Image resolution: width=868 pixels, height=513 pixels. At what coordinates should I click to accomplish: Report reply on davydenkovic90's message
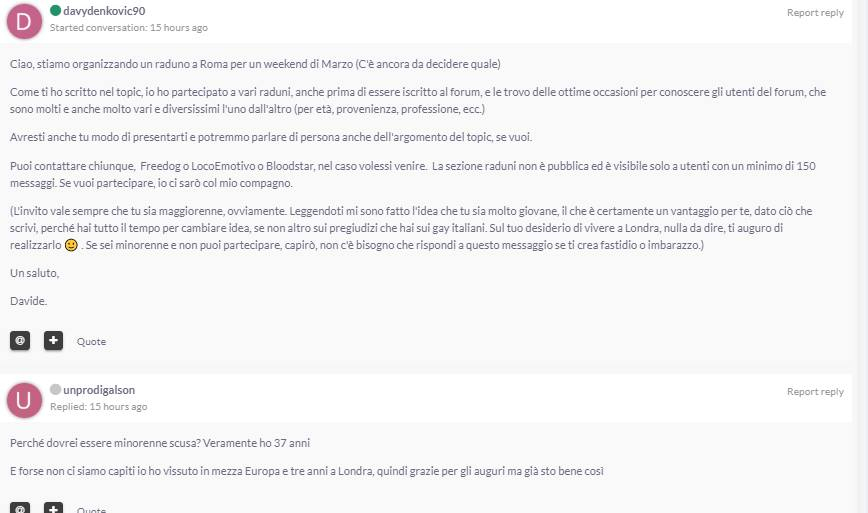(x=815, y=13)
